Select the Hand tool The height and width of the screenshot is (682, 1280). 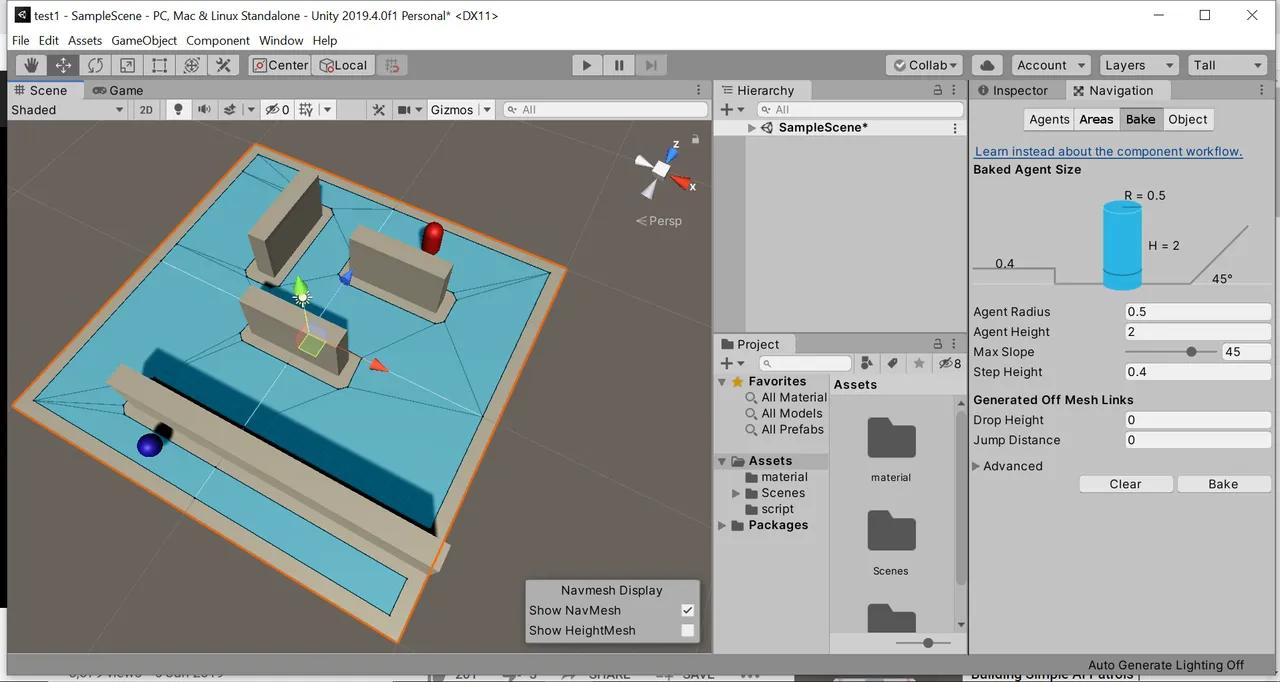coord(31,65)
